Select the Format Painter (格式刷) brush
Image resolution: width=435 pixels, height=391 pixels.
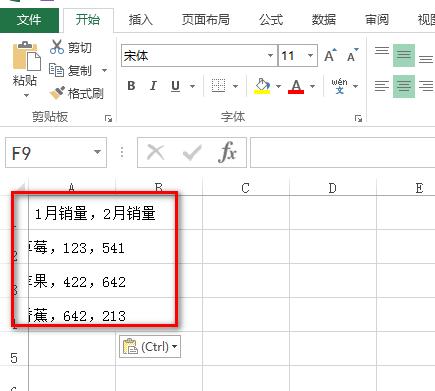[77, 93]
